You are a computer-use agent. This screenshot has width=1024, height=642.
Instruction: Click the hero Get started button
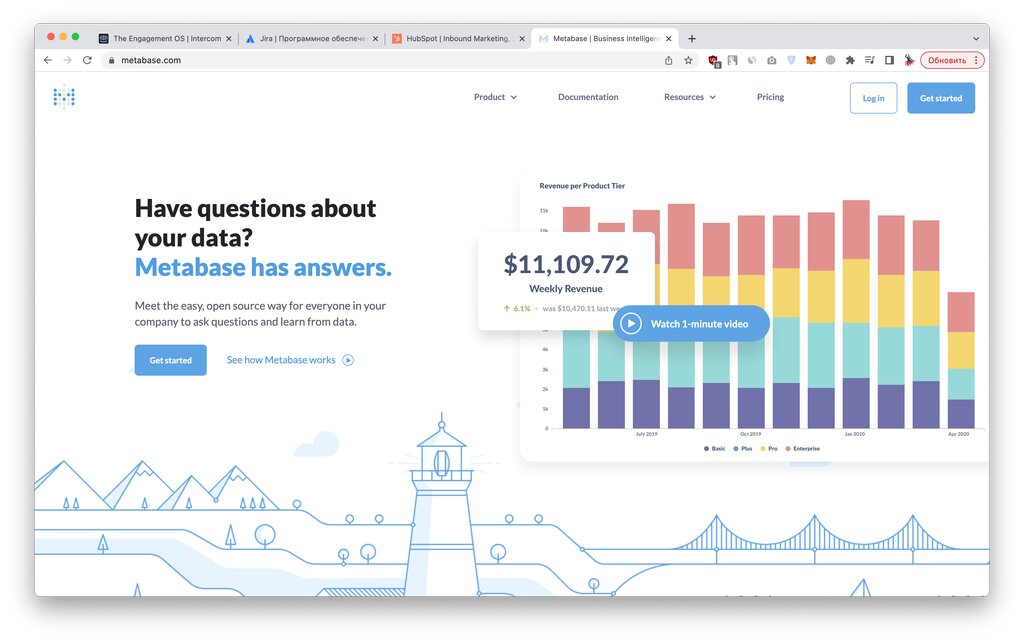click(170, 360)
